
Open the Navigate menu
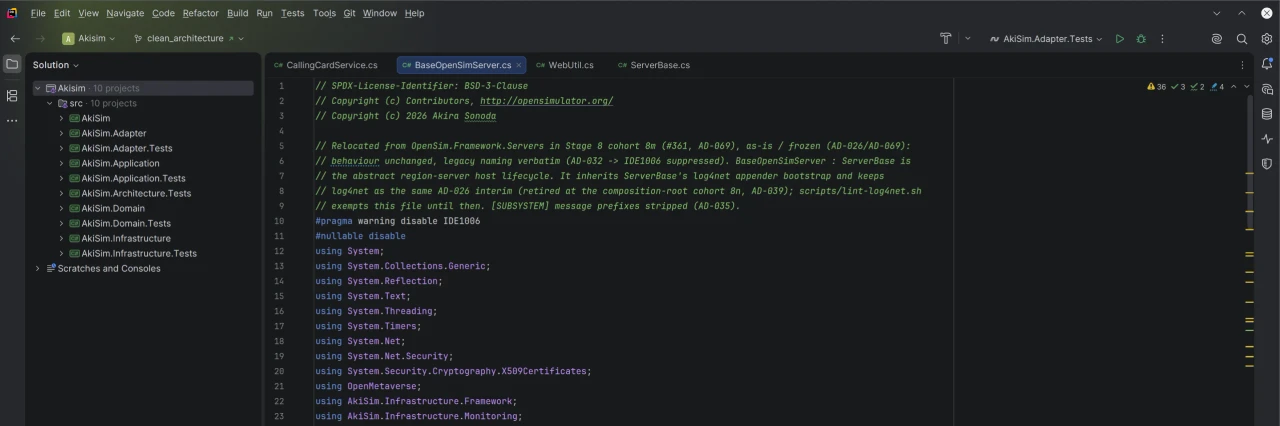tap(125, 13)
